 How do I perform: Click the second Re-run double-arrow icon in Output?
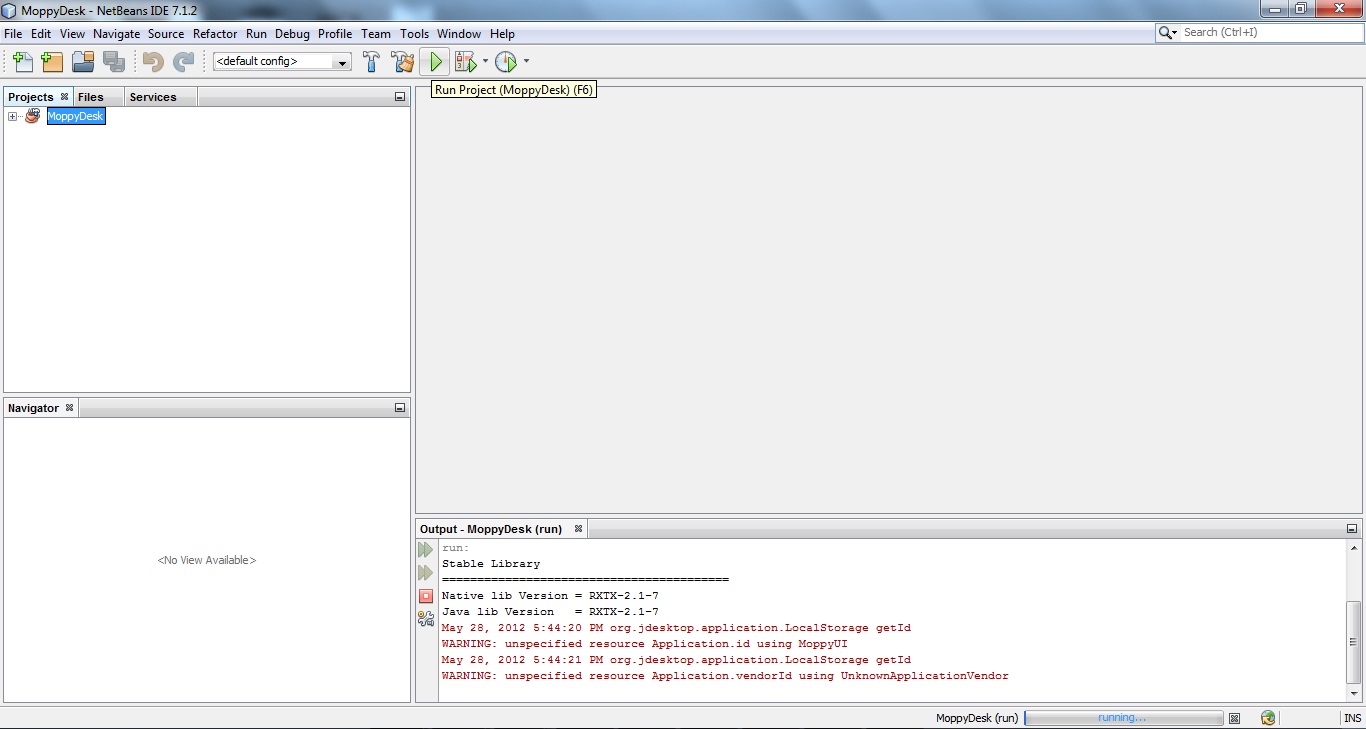click(x=426, y=573)
